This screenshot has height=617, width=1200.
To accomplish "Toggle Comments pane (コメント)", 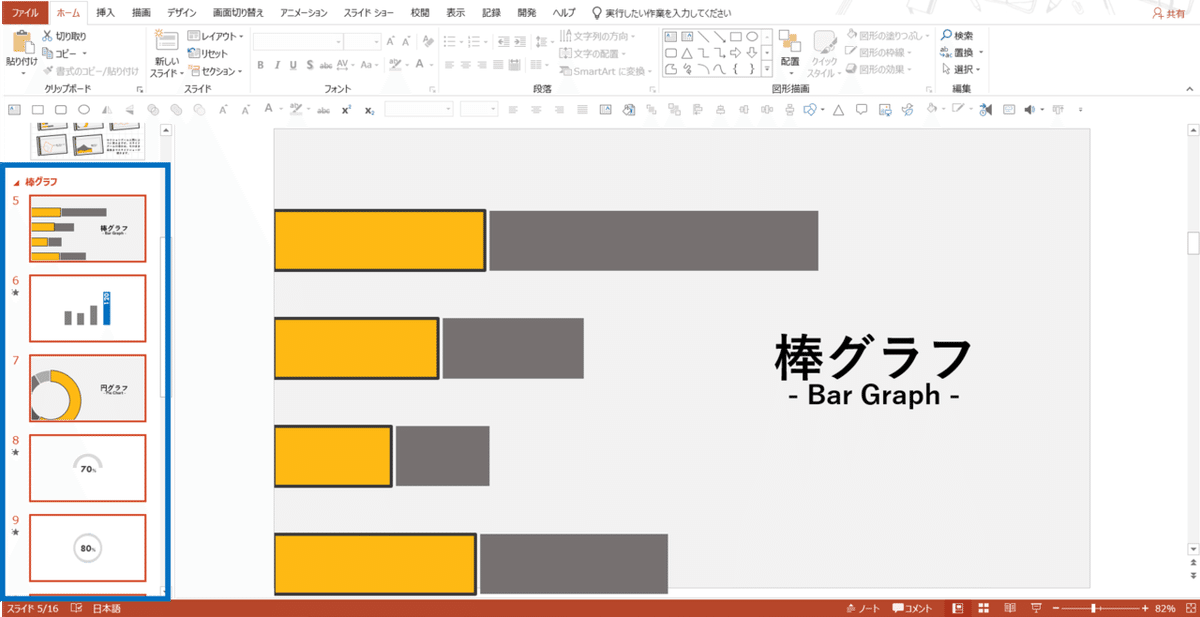I will coord(912,608).
